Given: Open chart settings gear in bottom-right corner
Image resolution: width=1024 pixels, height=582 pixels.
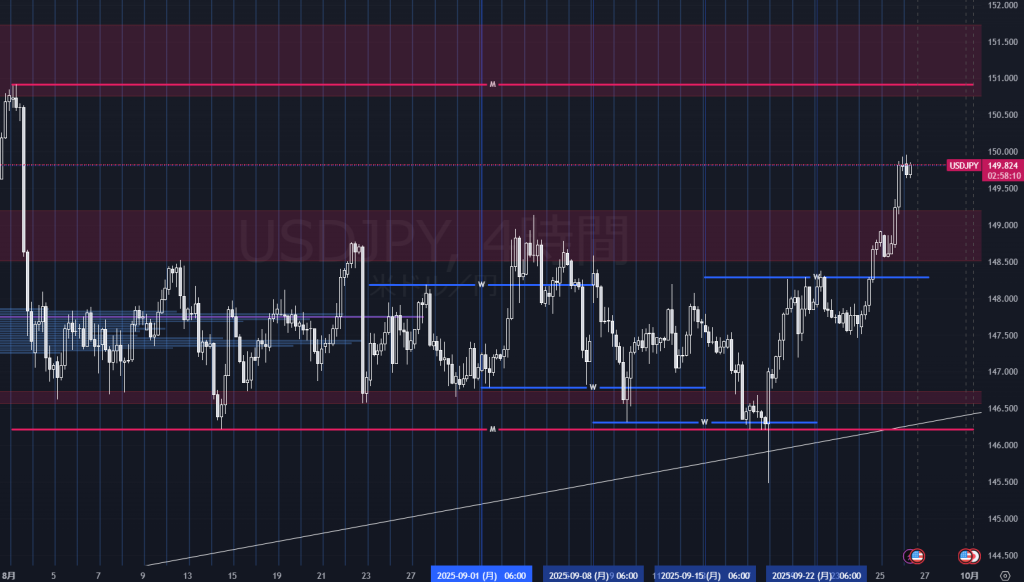Looking at the screenshot, I should [1004, 576].
